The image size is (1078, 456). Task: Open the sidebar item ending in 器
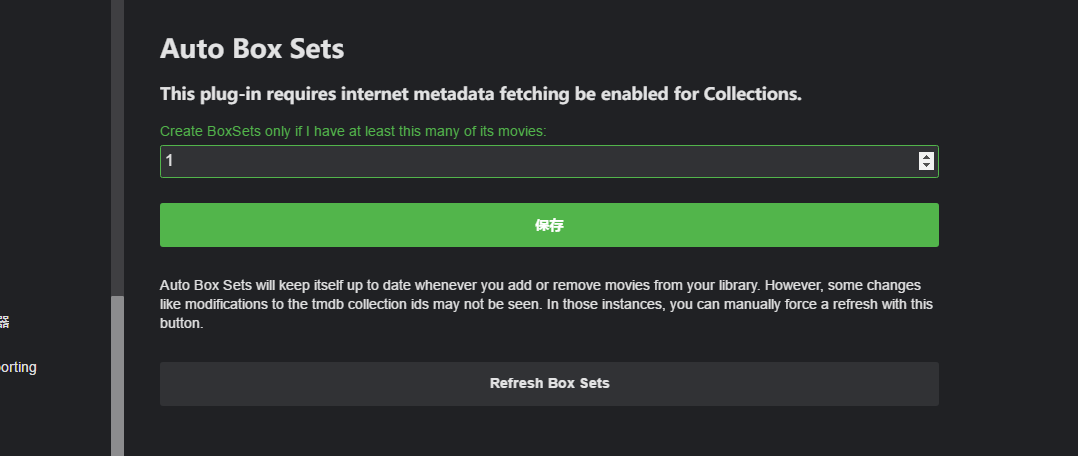(x=5, y=322)
